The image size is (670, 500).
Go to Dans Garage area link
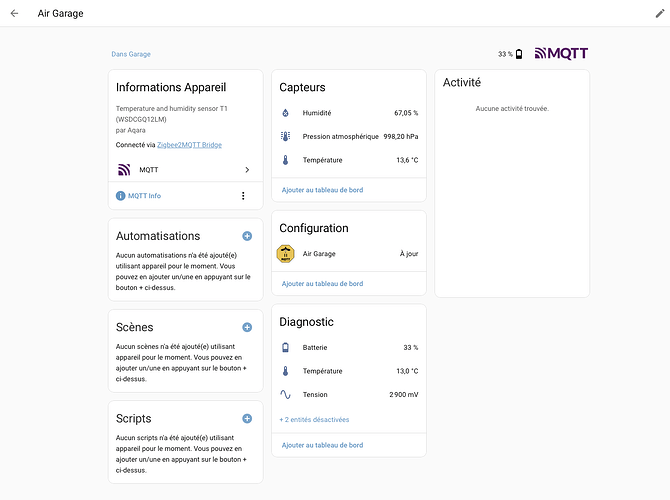click(x=131, y=54)
